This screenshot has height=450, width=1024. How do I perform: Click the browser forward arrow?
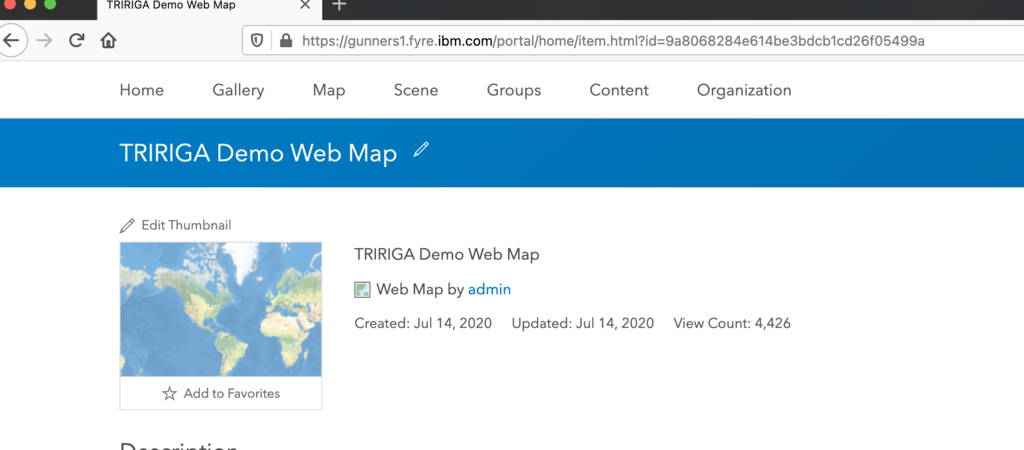click(44, 40)
